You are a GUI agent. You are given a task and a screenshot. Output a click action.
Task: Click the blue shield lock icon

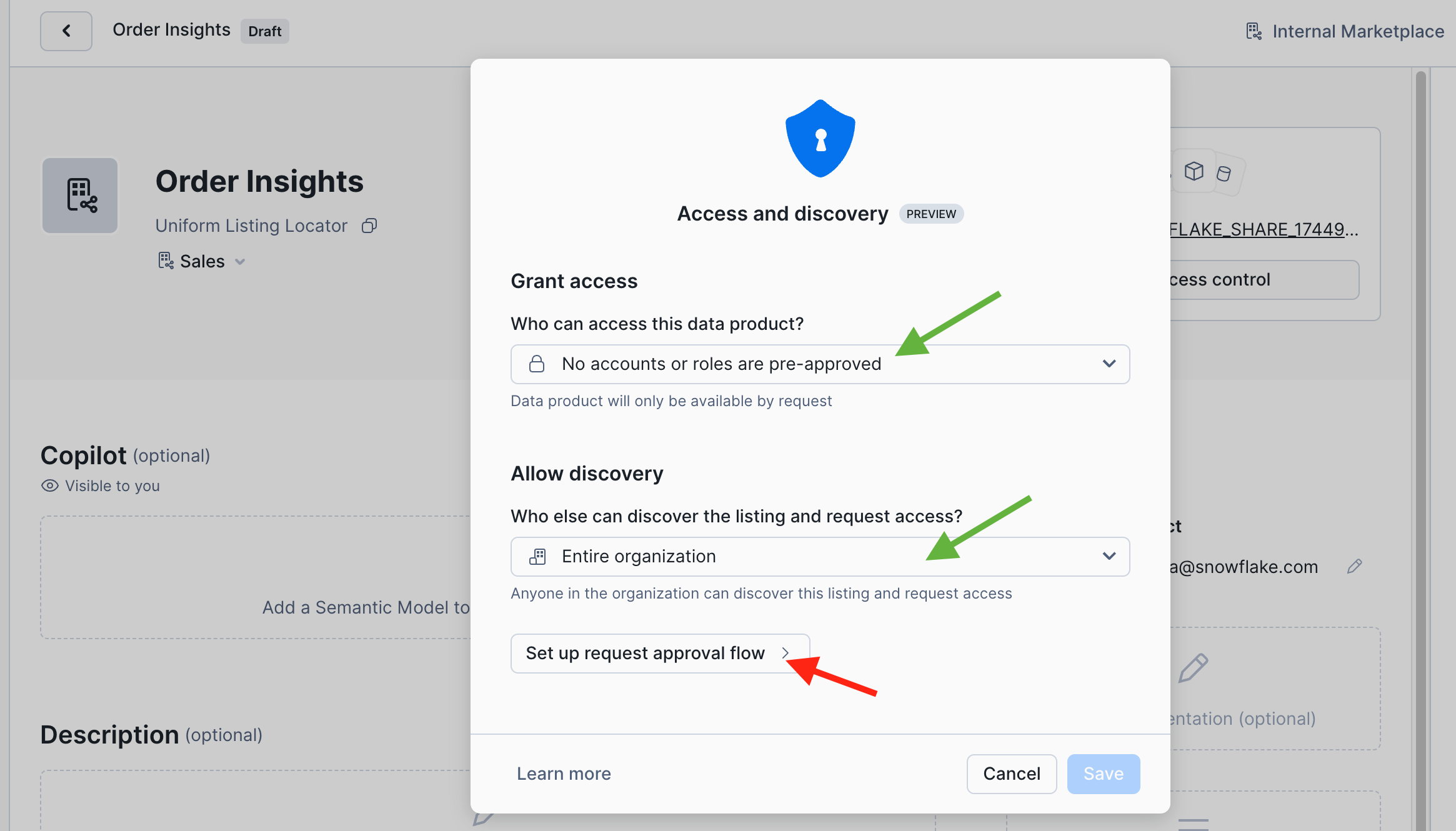coord(820,138)
